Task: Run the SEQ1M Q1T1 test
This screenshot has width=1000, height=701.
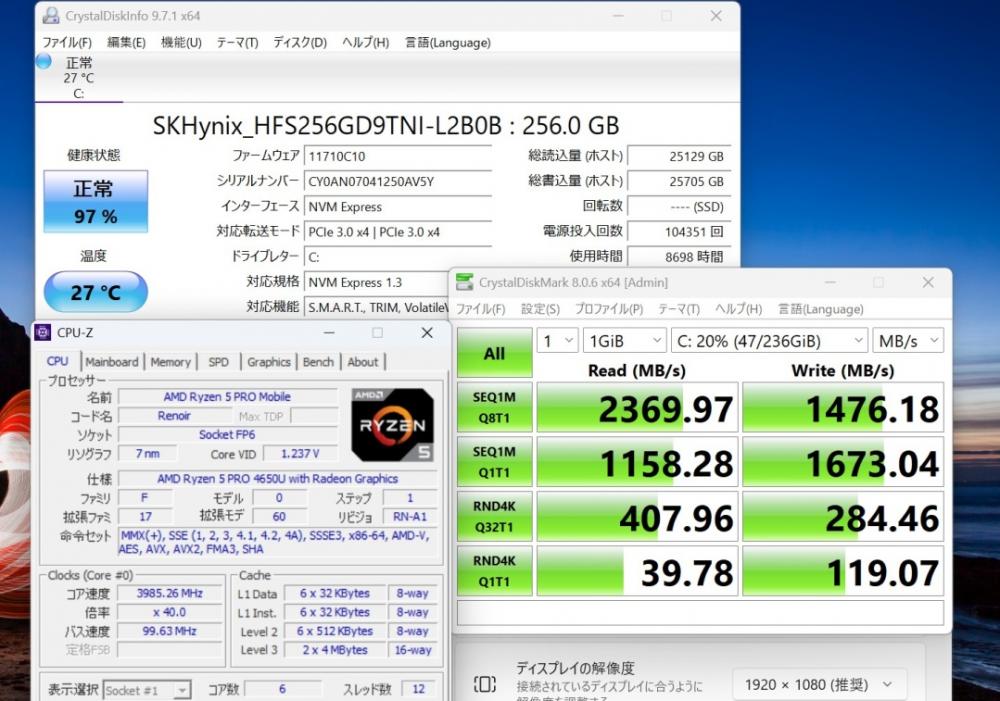Action: [x=494, y=462]
